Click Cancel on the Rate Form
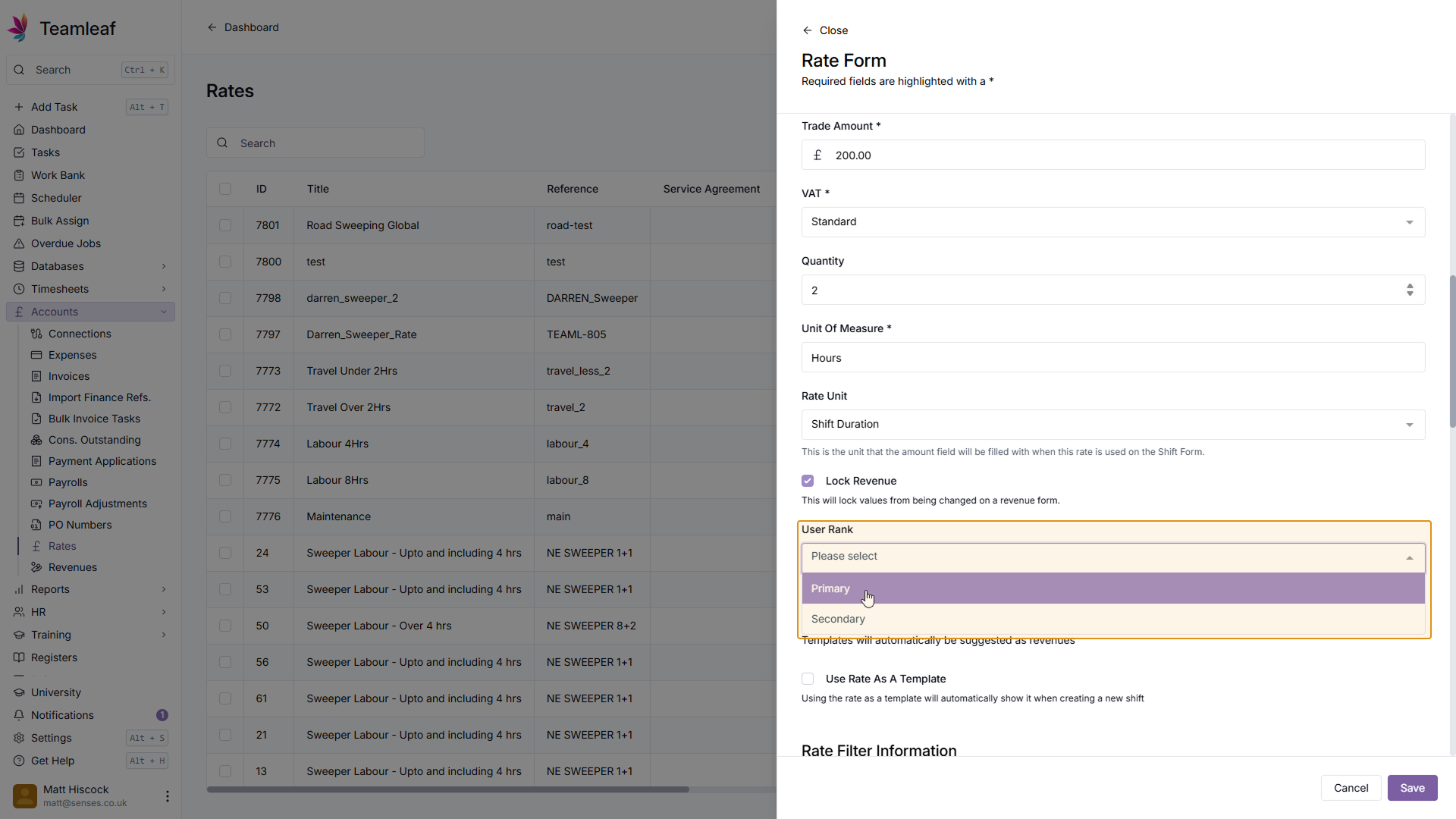 pos(1351,788)
